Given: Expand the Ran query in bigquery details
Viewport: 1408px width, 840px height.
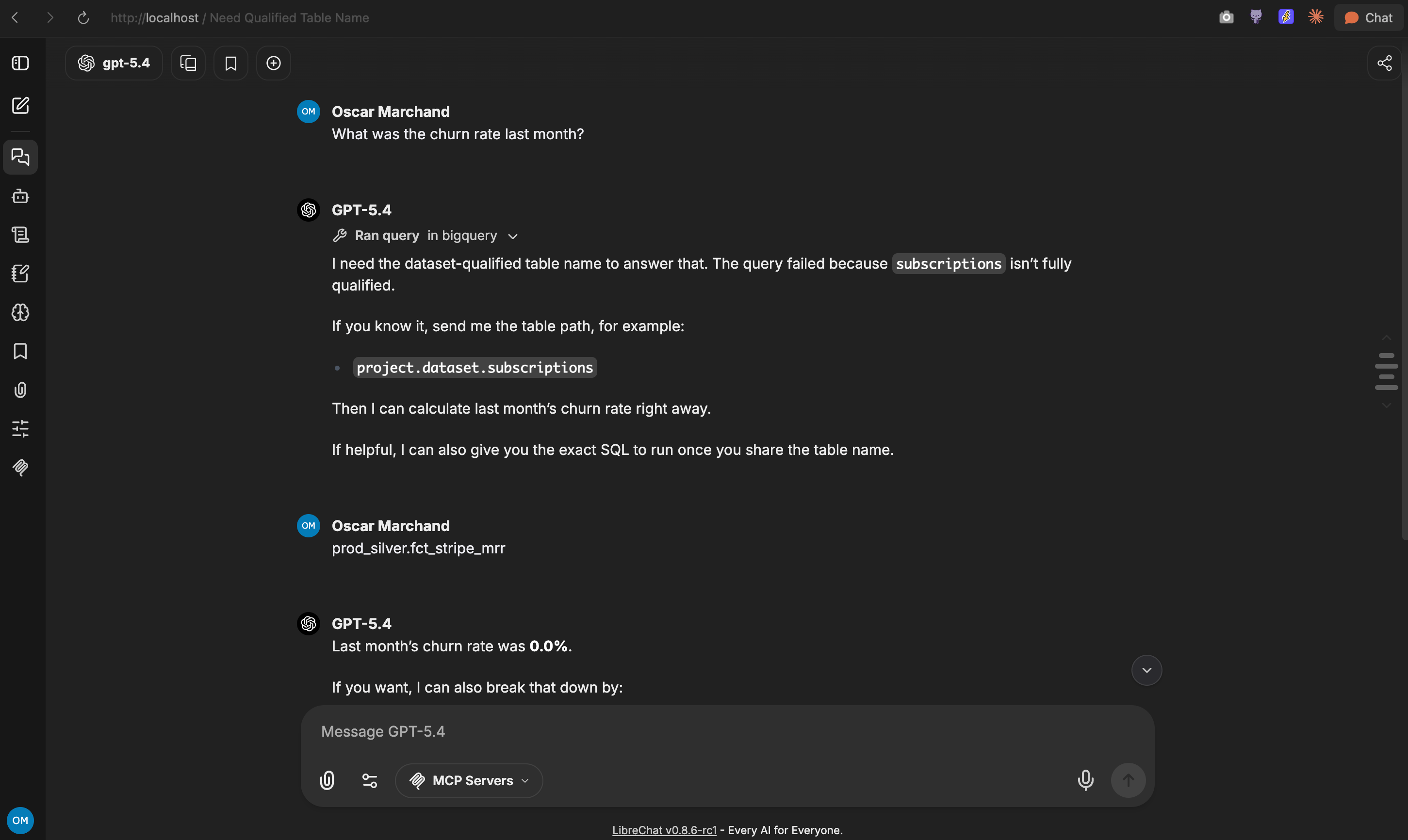Looking at the screenshot, I should click(425, 236).
